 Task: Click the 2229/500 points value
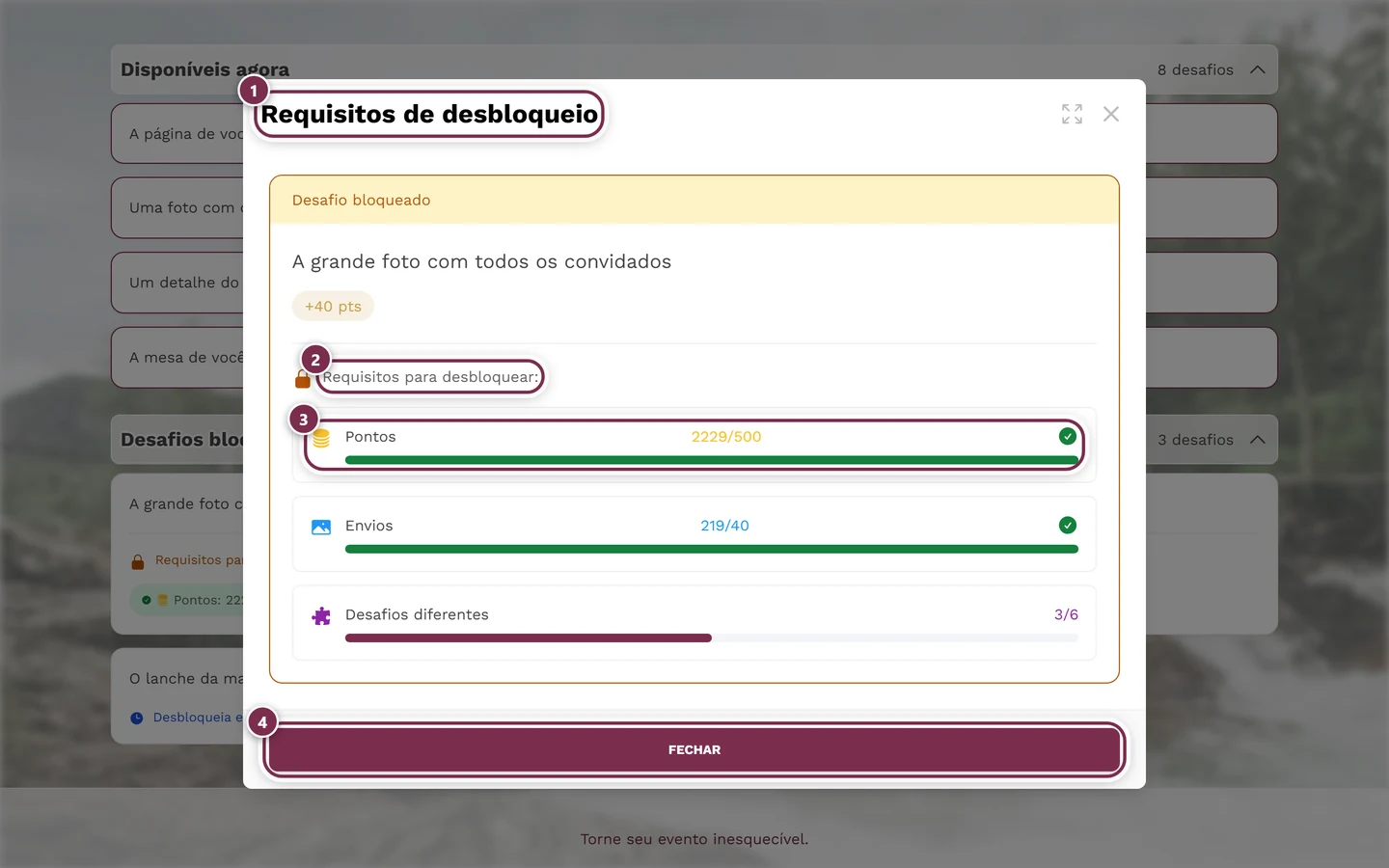[726, 437]
